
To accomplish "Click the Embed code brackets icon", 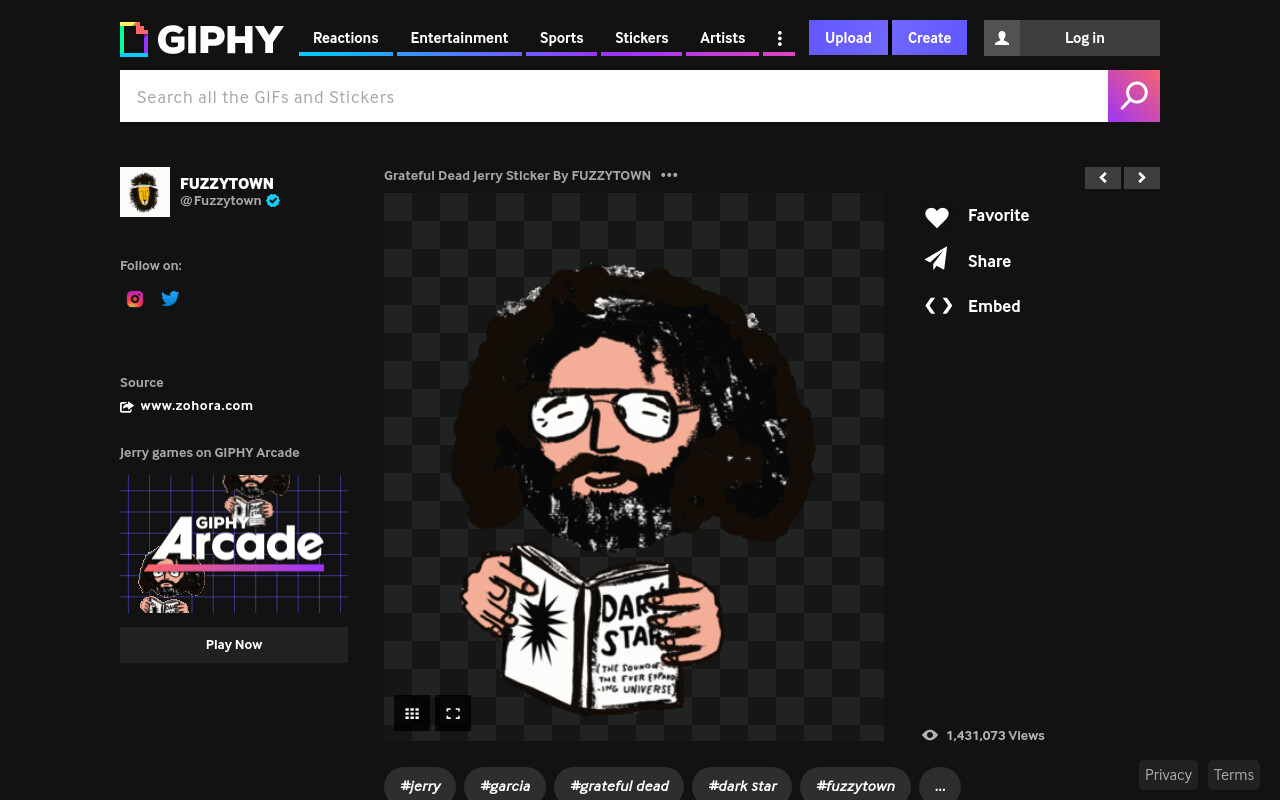I will [938, 306].
